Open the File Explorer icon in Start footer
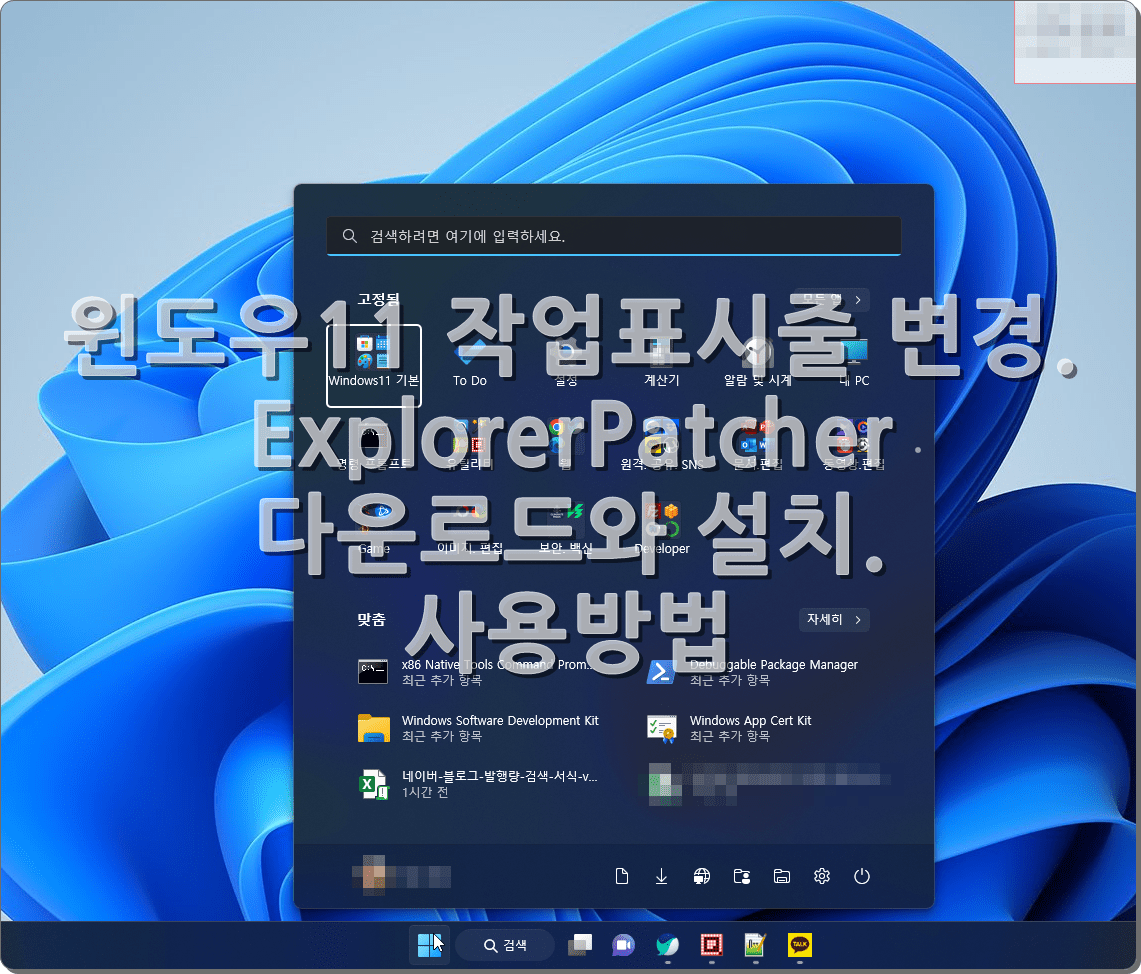 point(782,877)
